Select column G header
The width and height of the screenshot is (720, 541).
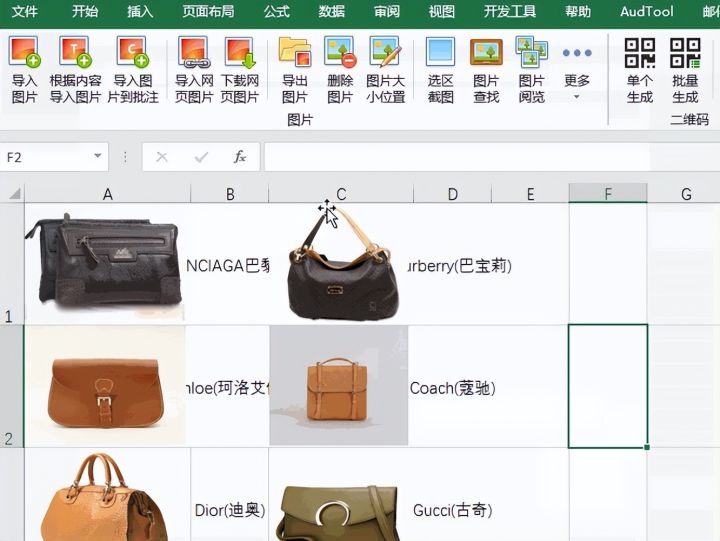coord(686,194)
